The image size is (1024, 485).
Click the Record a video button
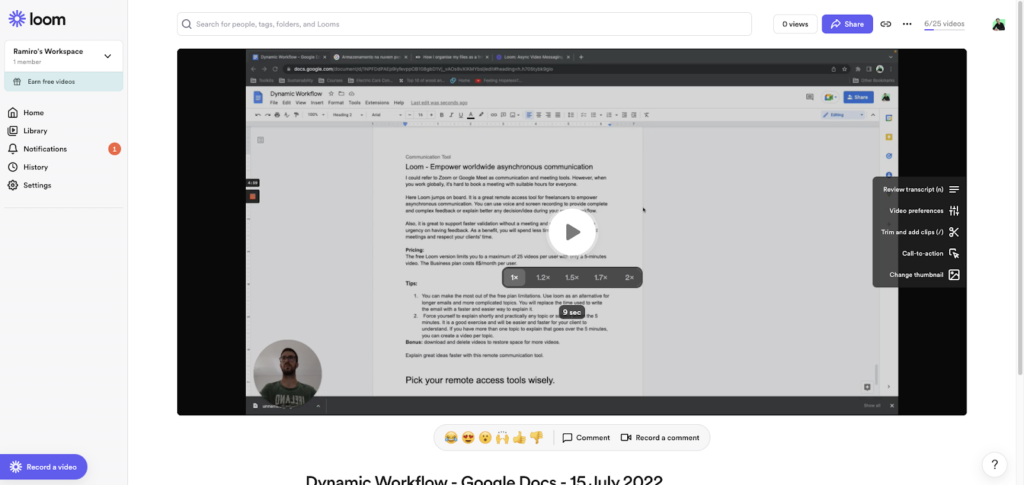43,467
